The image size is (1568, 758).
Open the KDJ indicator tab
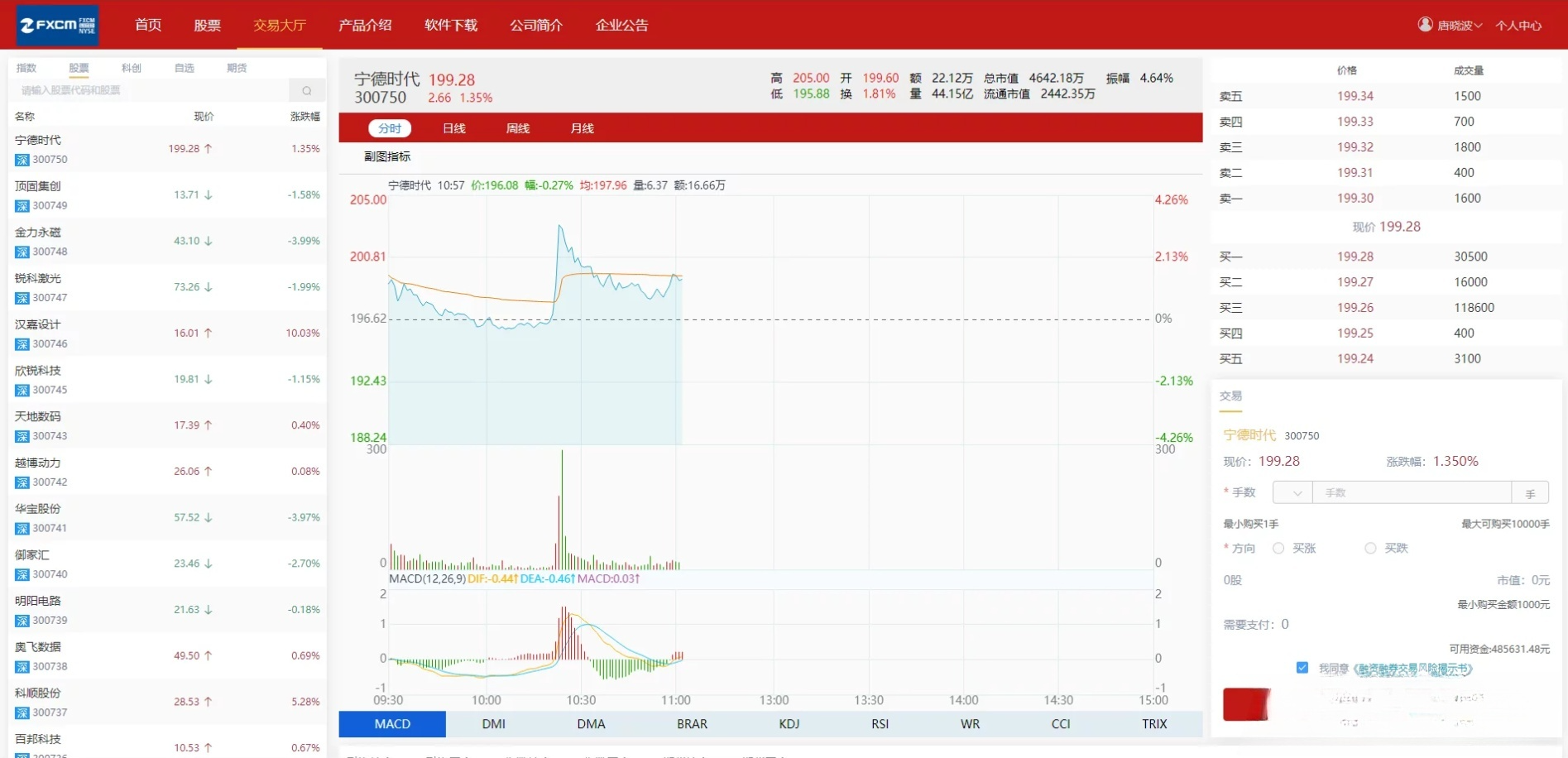[x=789, y=723]
